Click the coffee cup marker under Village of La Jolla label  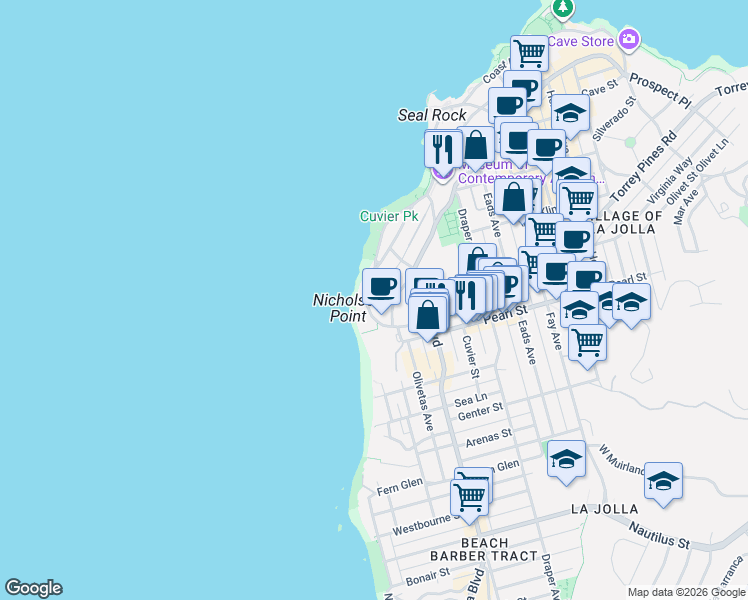[574, 241]
